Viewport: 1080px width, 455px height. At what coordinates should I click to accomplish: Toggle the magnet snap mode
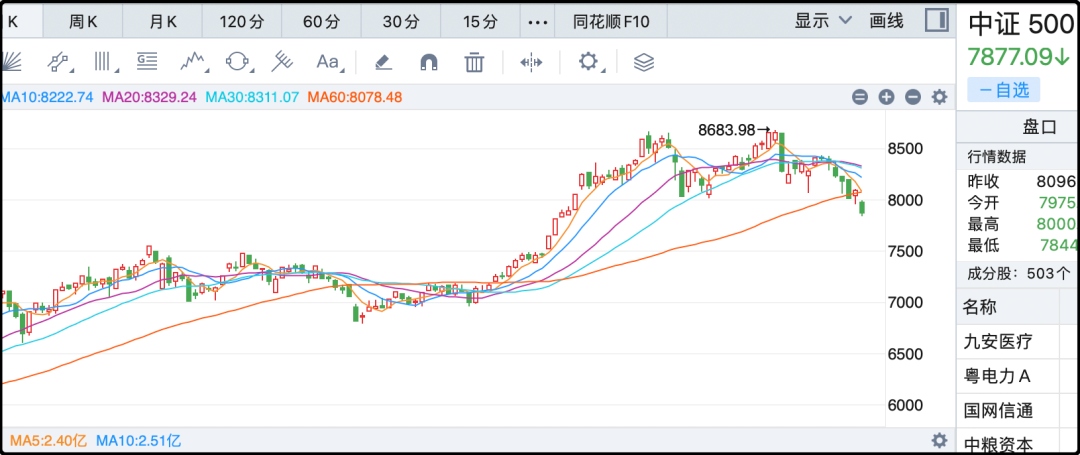429,62
